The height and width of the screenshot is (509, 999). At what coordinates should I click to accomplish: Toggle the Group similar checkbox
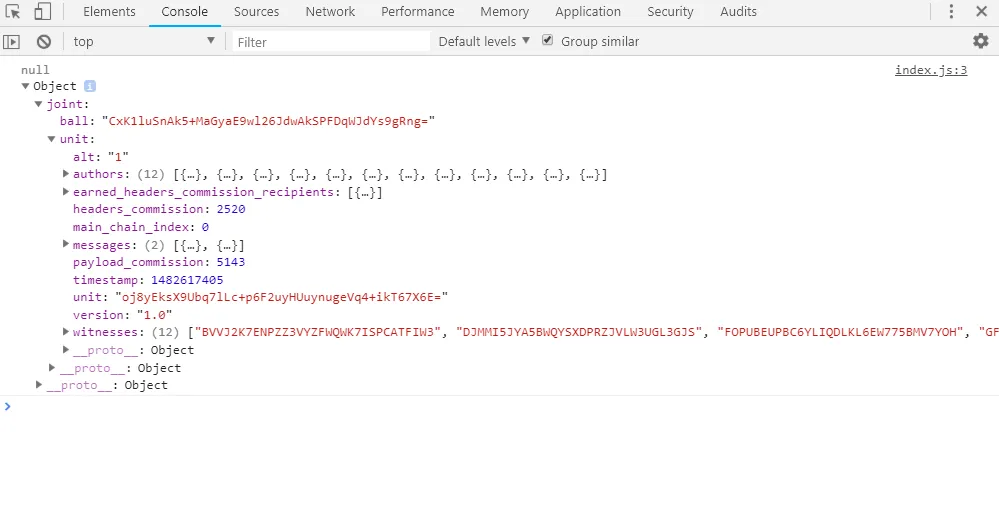547,40
